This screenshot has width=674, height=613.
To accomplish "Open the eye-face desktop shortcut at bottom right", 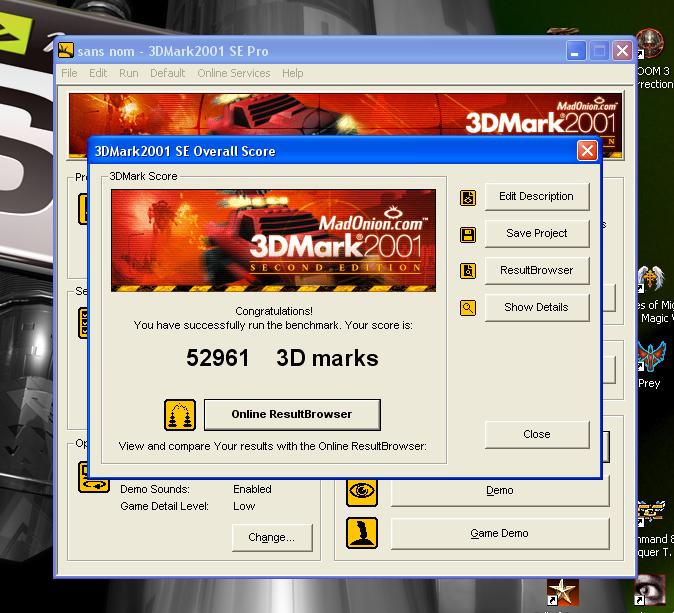I will coord(651,589).
